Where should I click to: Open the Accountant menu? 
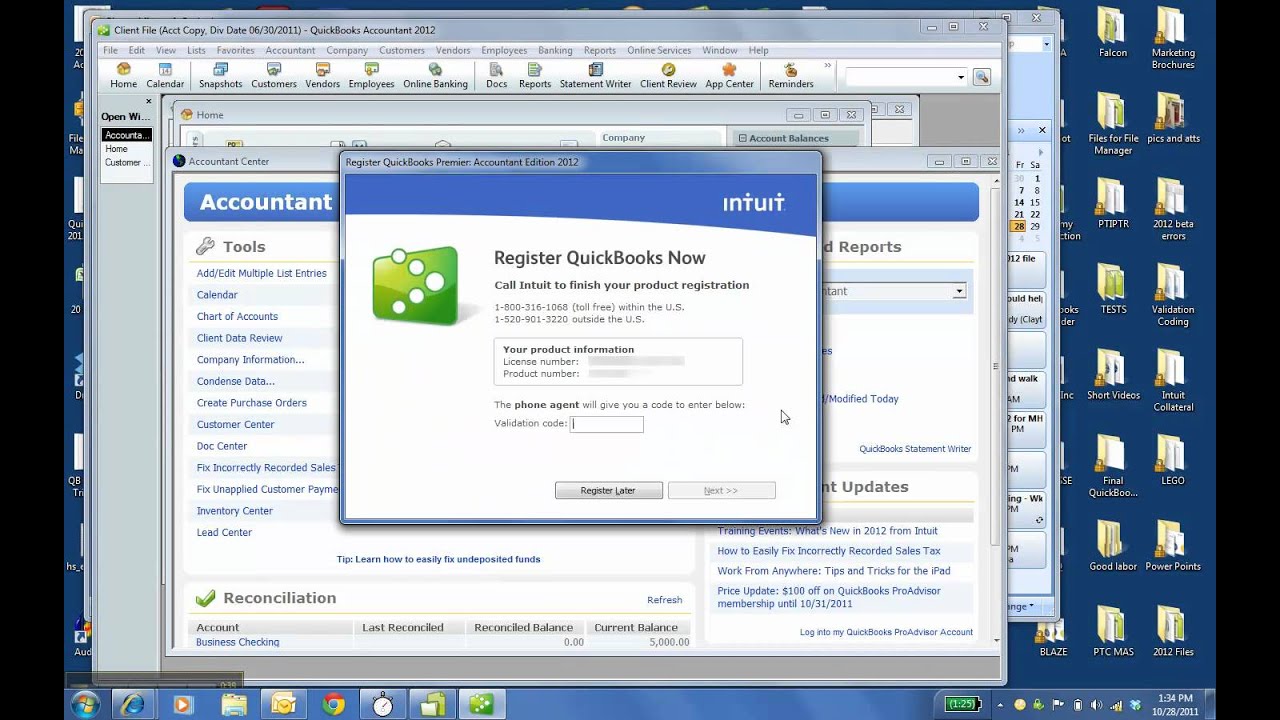pos(290,50)
